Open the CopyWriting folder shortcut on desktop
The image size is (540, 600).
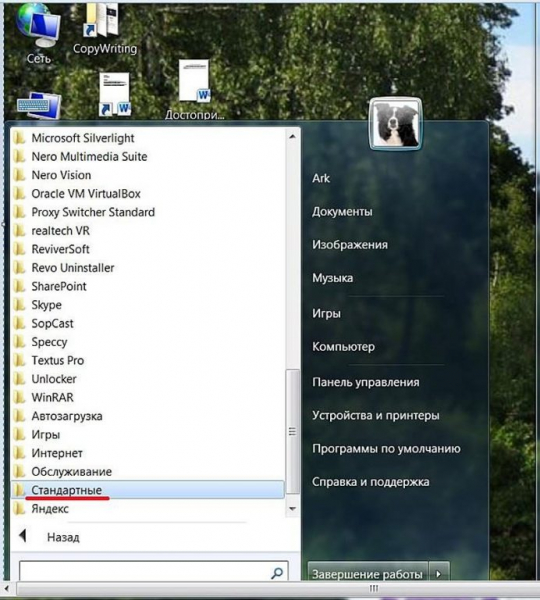104,28
